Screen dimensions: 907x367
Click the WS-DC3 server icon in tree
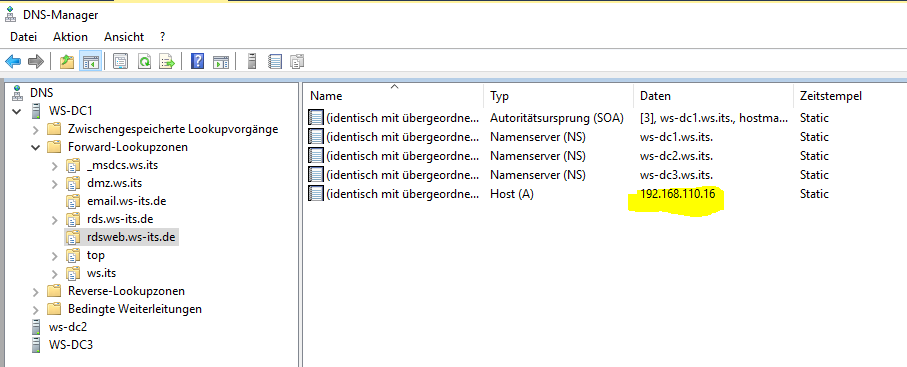(36, 345)
